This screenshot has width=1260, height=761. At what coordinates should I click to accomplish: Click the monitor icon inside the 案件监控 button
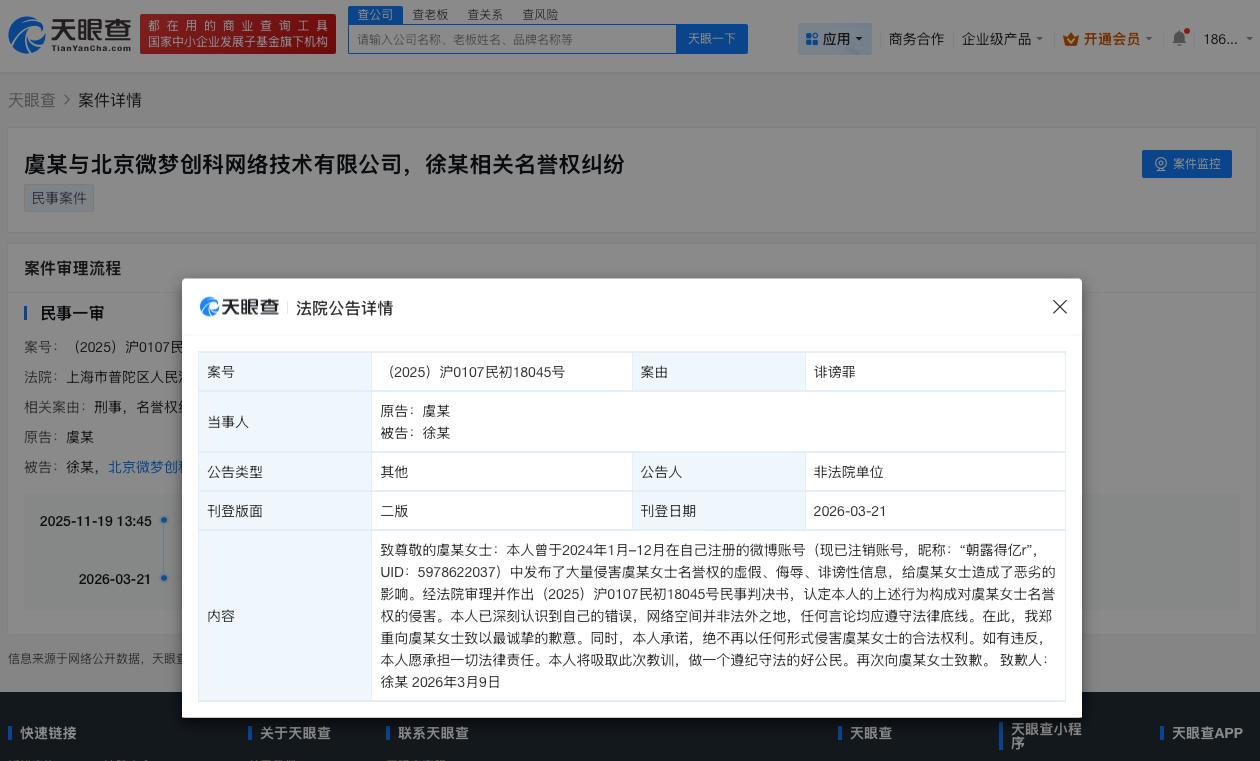click(x=1161, y=164)
